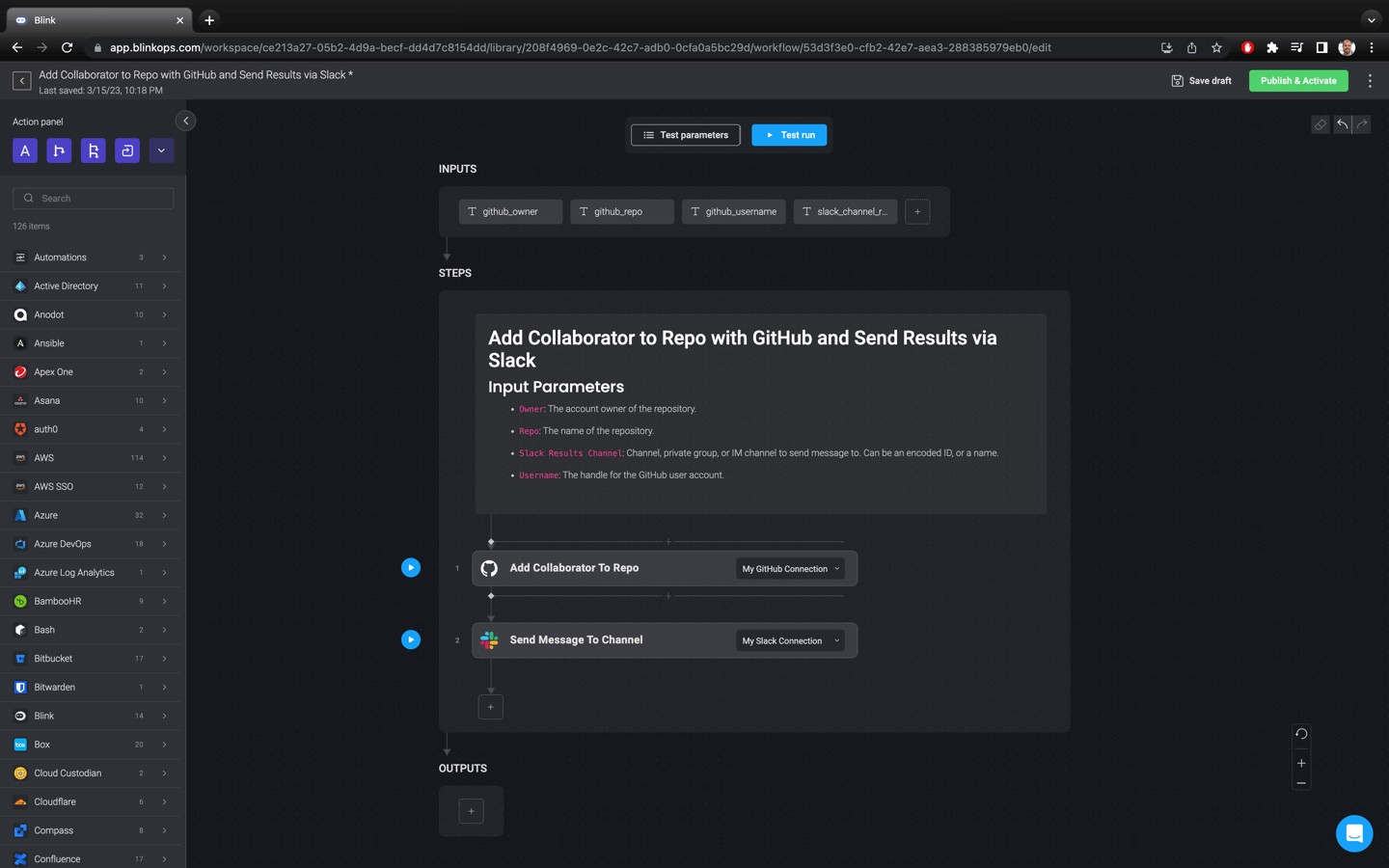Open browser extensions puzzle icon

[x=1272, y=47]
